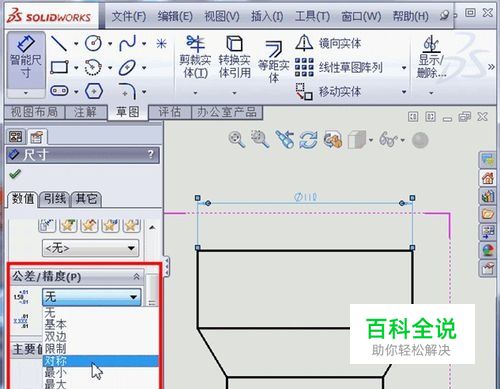The height and width of the screenshot is (389, 500).
Task: Click Mirror Entities (镜向实体)
Action: tap(328, 43)
